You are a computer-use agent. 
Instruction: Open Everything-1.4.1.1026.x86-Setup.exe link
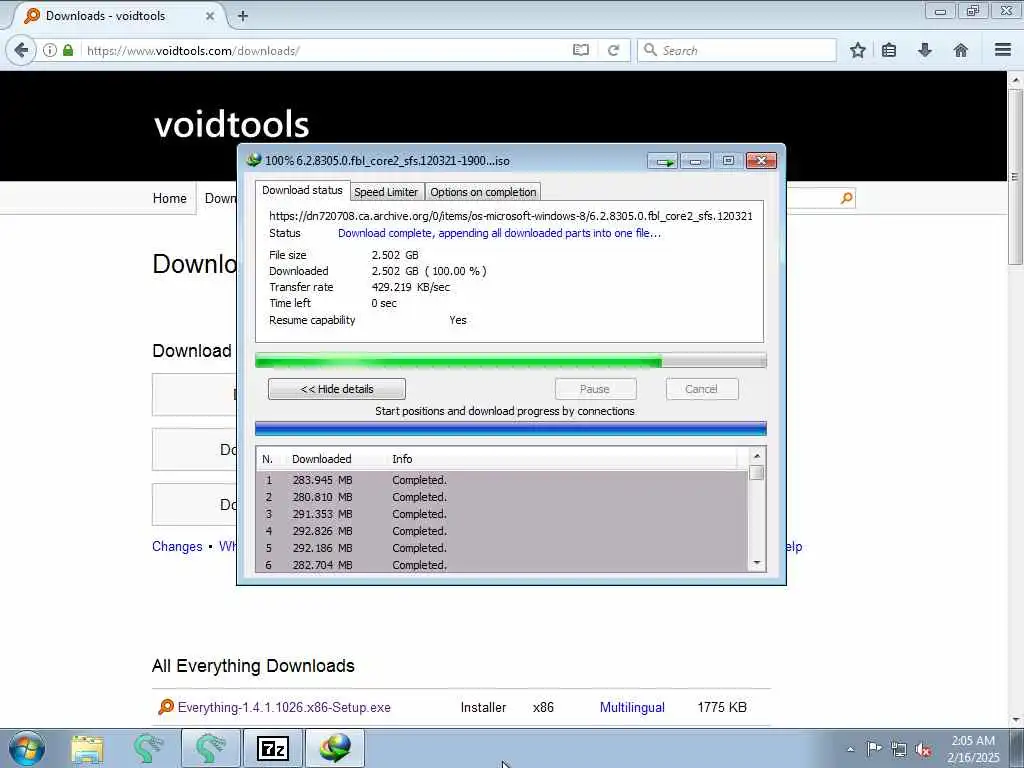click(284, 707)
